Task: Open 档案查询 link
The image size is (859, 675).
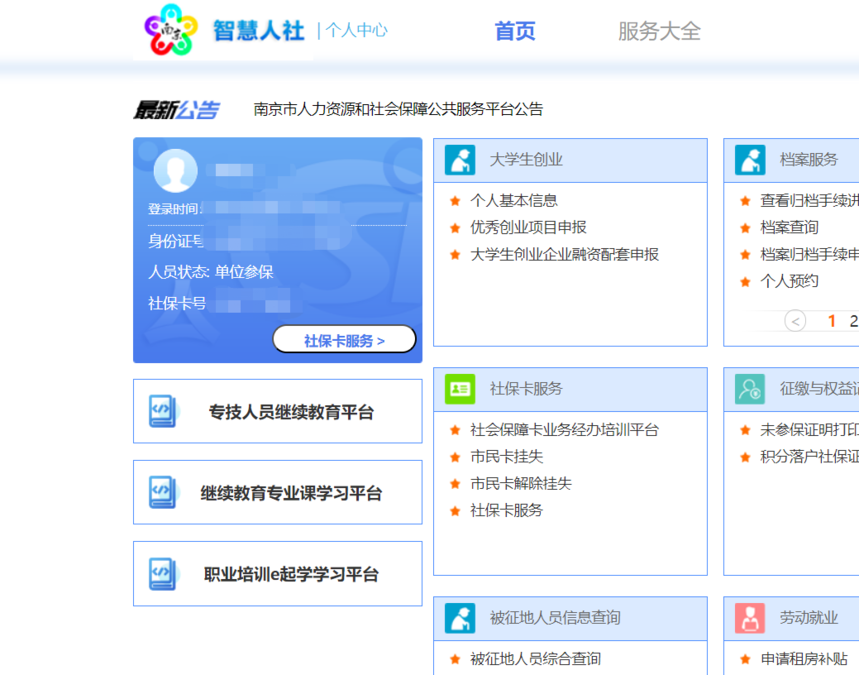Action: (789, 227)
